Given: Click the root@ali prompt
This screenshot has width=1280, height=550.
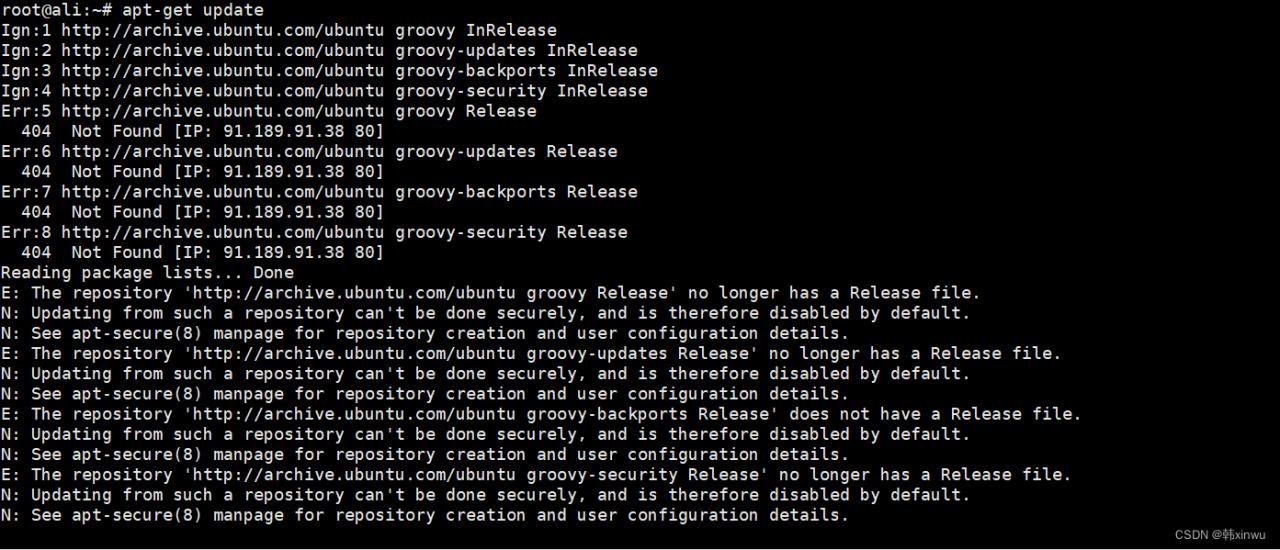Looking at the screenshot, I should click(55, 10).
